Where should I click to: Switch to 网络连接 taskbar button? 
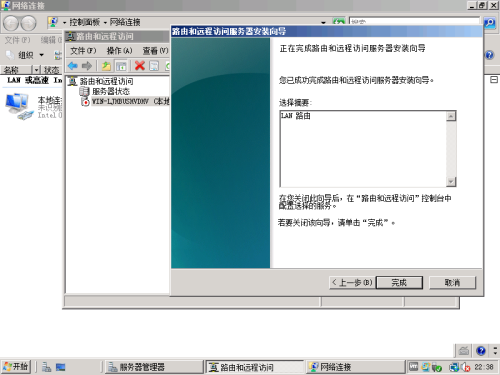pos(355,367)
